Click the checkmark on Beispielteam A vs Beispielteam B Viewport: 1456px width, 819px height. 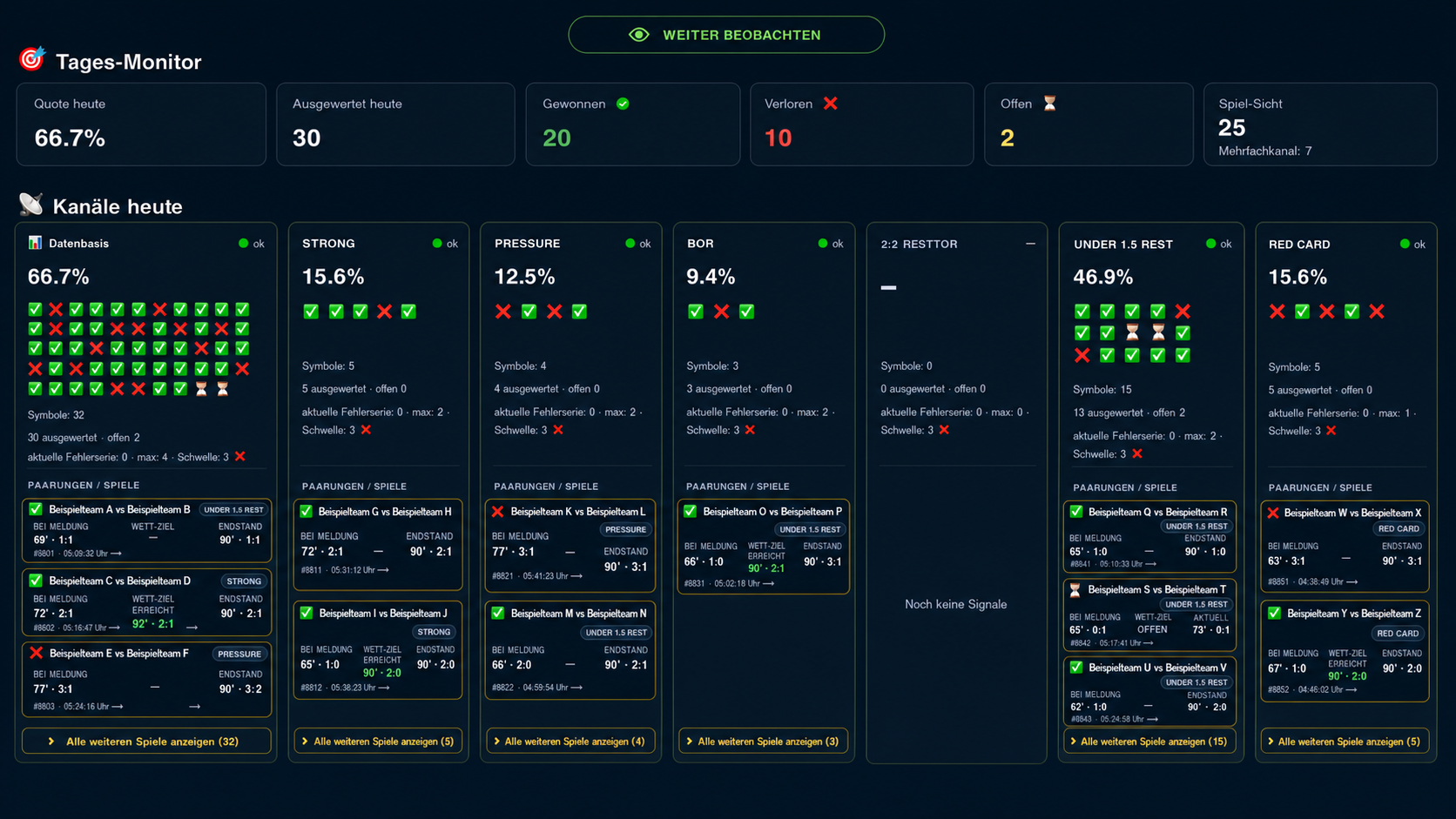click(36, 509)
